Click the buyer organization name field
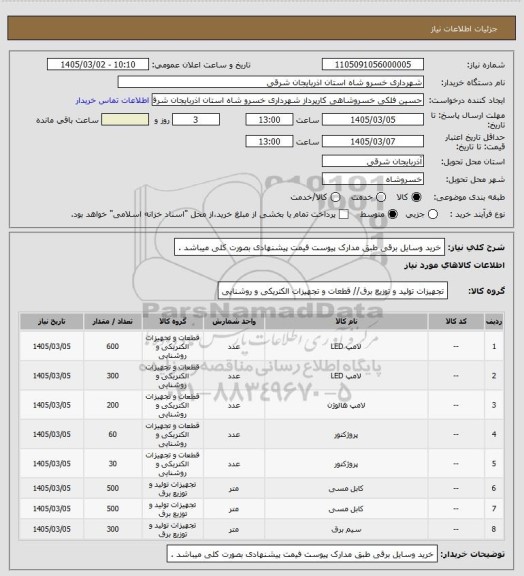This screenshot has width=524, height=576. pos(270,82)
